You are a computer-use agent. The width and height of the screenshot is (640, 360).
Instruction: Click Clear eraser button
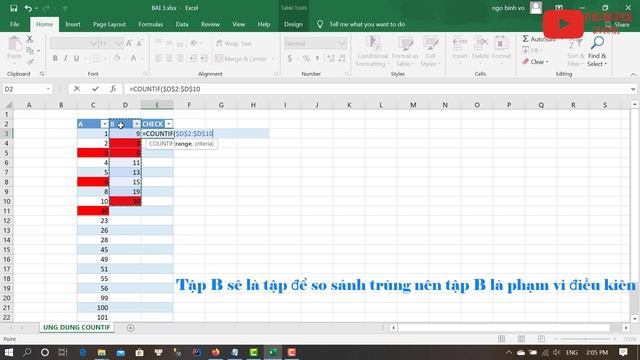[x=535, y=62]
